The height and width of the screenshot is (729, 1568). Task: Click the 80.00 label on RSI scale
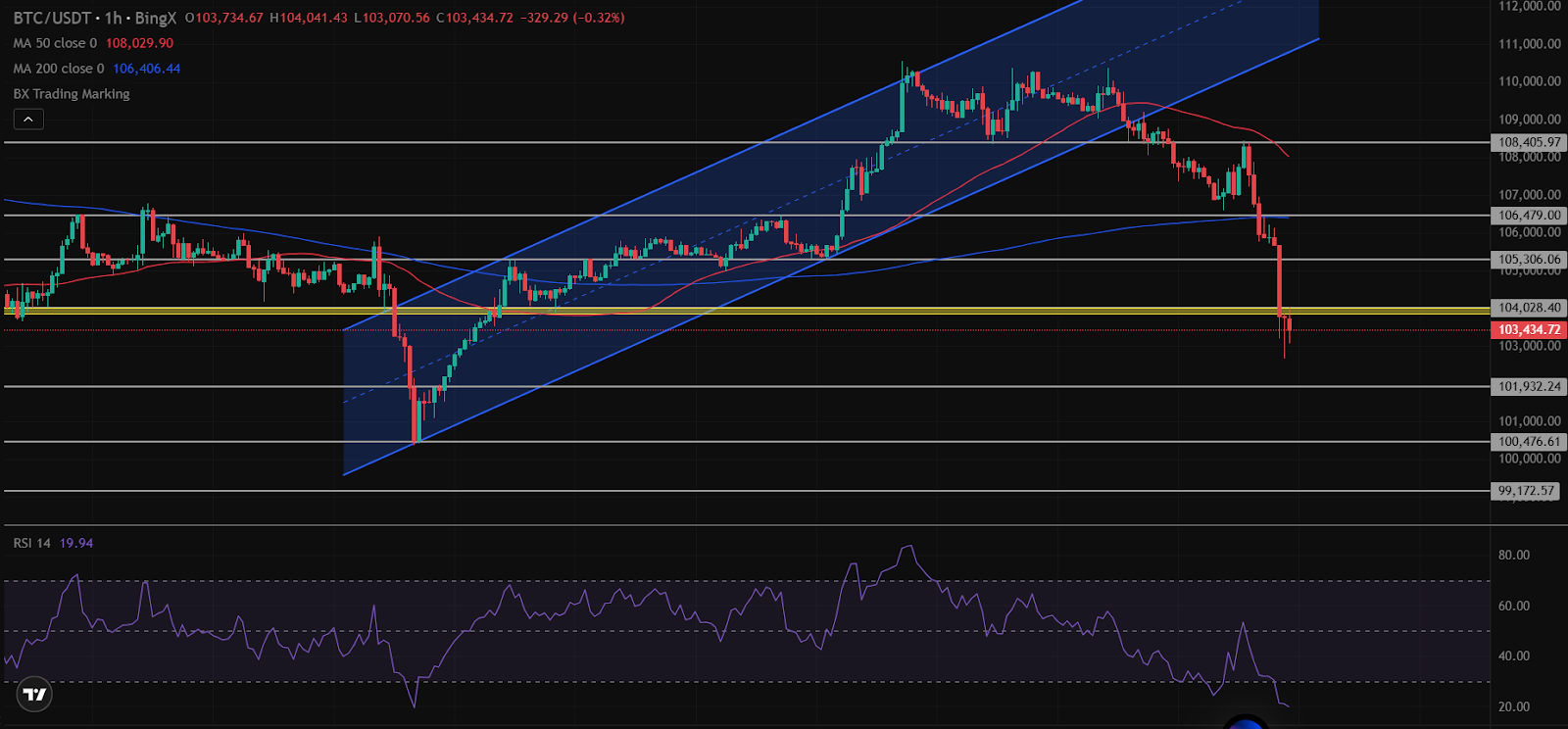[x=1513, y=555]
